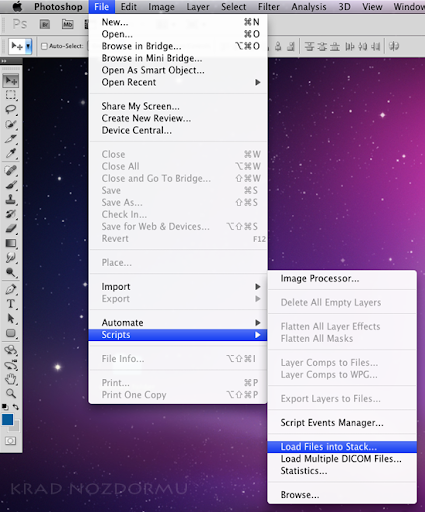The image size is (425, 512).
Task: Toggle Quick Mask mode icon
Action: (x=10, y=441)
